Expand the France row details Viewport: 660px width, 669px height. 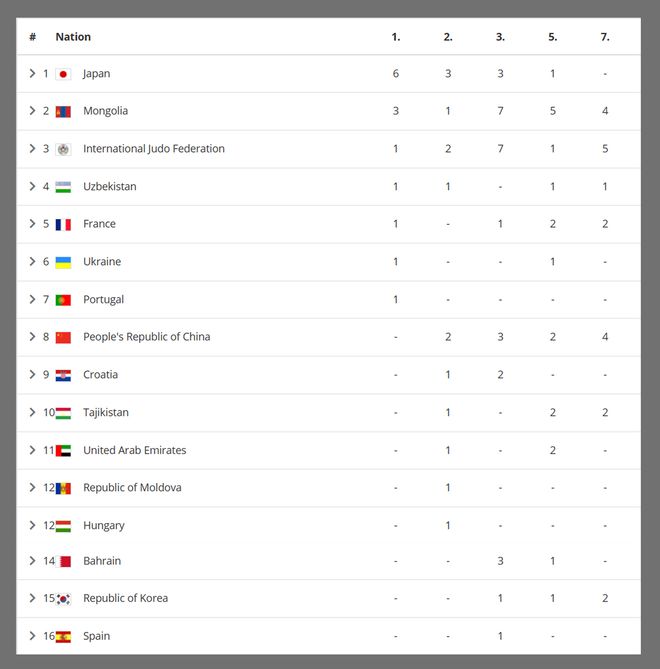(32, 224)
